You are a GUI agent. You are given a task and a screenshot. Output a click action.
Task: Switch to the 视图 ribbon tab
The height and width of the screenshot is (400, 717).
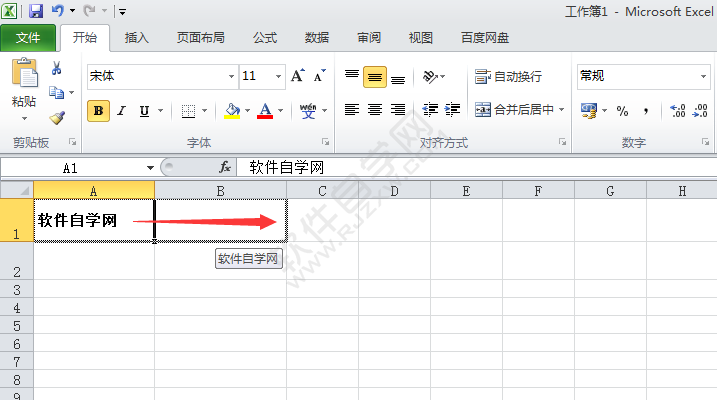421,38
